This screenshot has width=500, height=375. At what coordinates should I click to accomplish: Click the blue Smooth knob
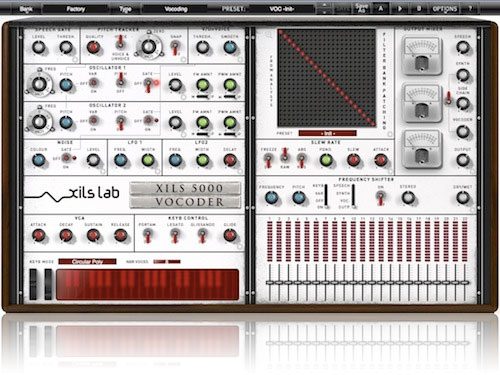[230, 48]
